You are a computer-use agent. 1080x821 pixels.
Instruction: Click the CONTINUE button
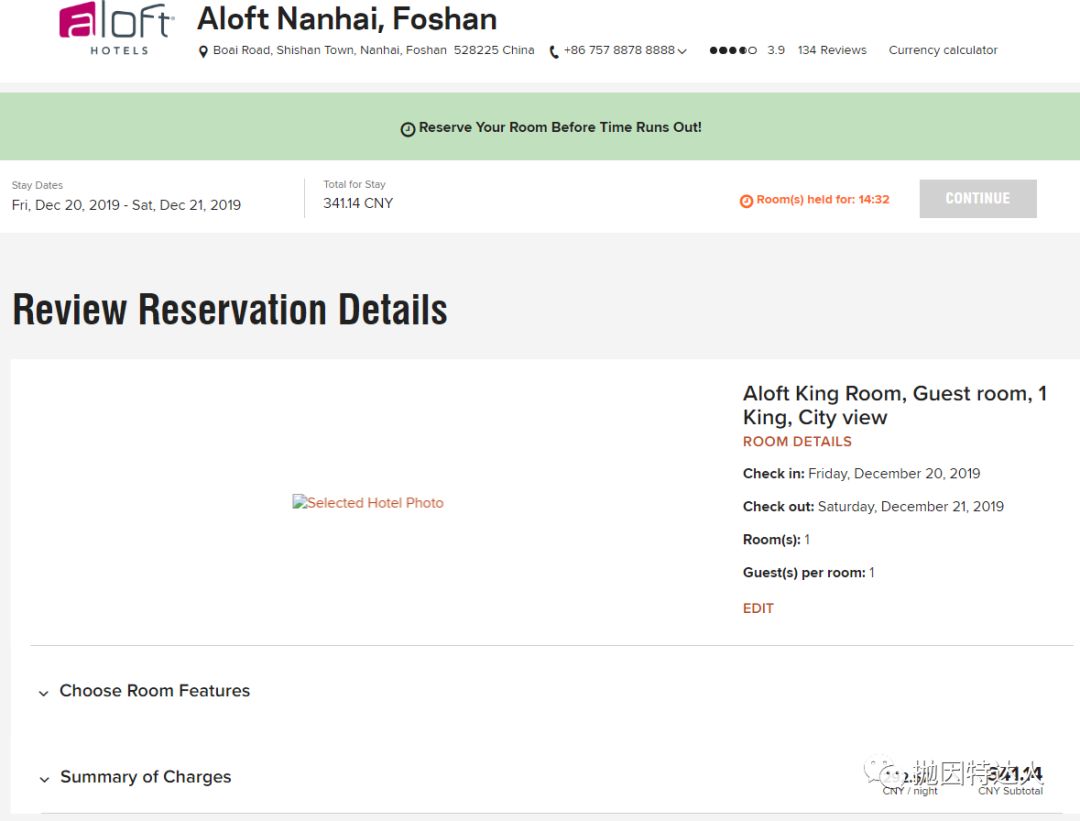pyautogui.click(x=977, y=198)
